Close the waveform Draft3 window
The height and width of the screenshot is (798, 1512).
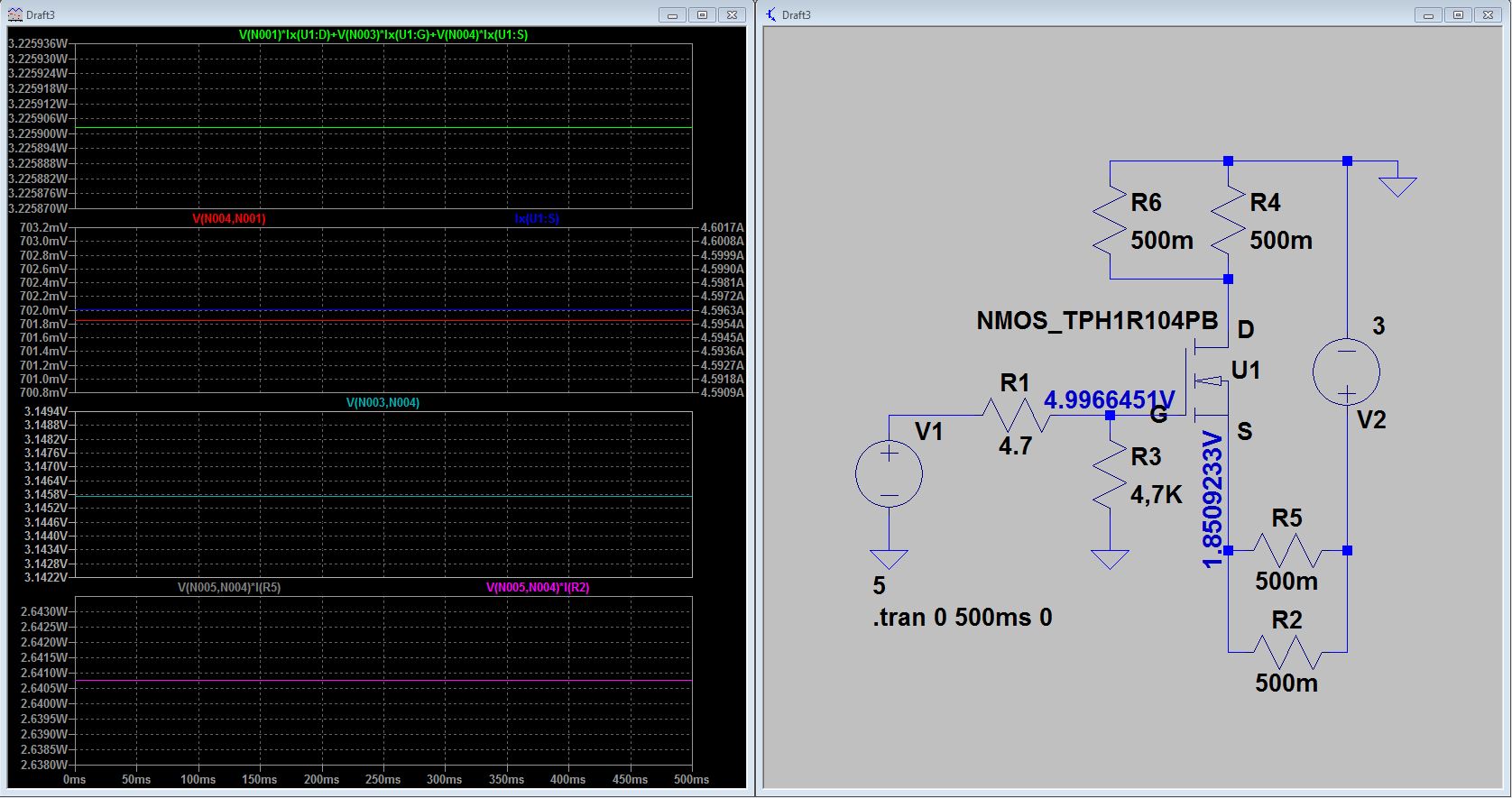[733, 14]
